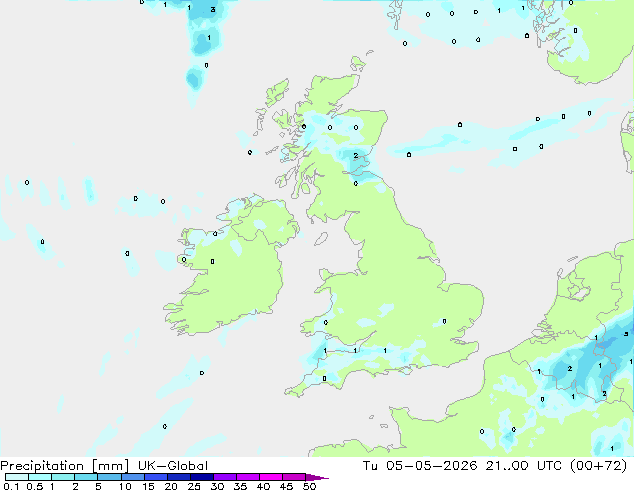The height and width of the screenshot is (490, 634).
Task: Click the "0.5" legend scale label
Action: click(x=34, y=486)
